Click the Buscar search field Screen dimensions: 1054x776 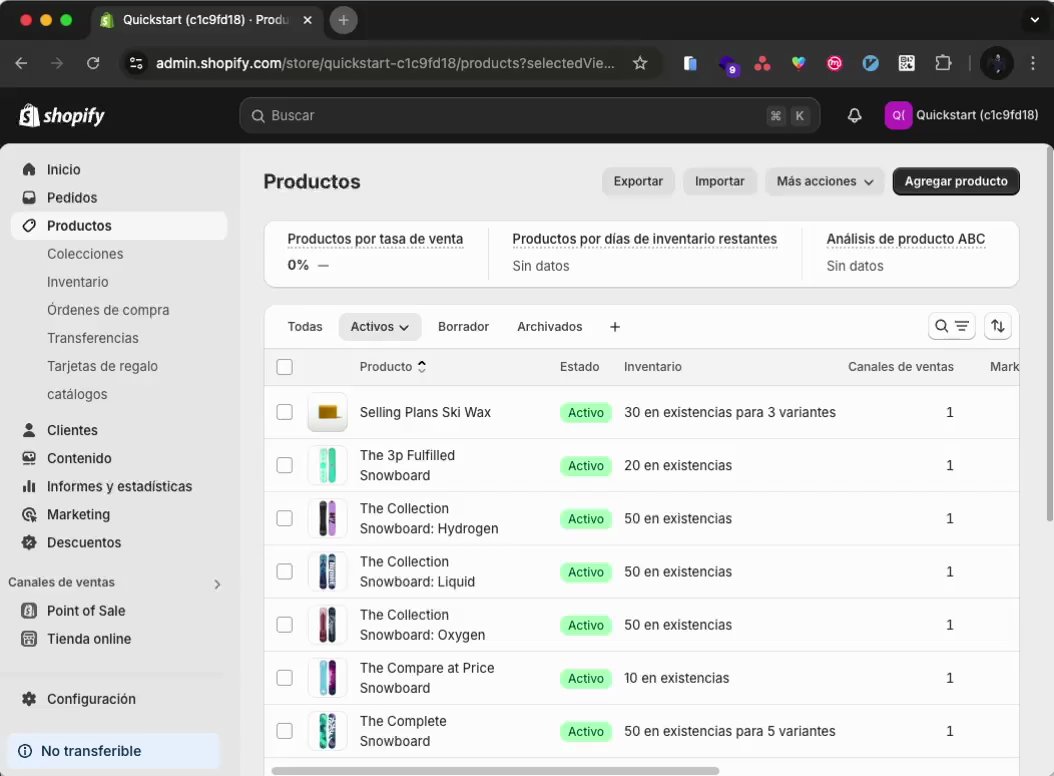point(510,115)
